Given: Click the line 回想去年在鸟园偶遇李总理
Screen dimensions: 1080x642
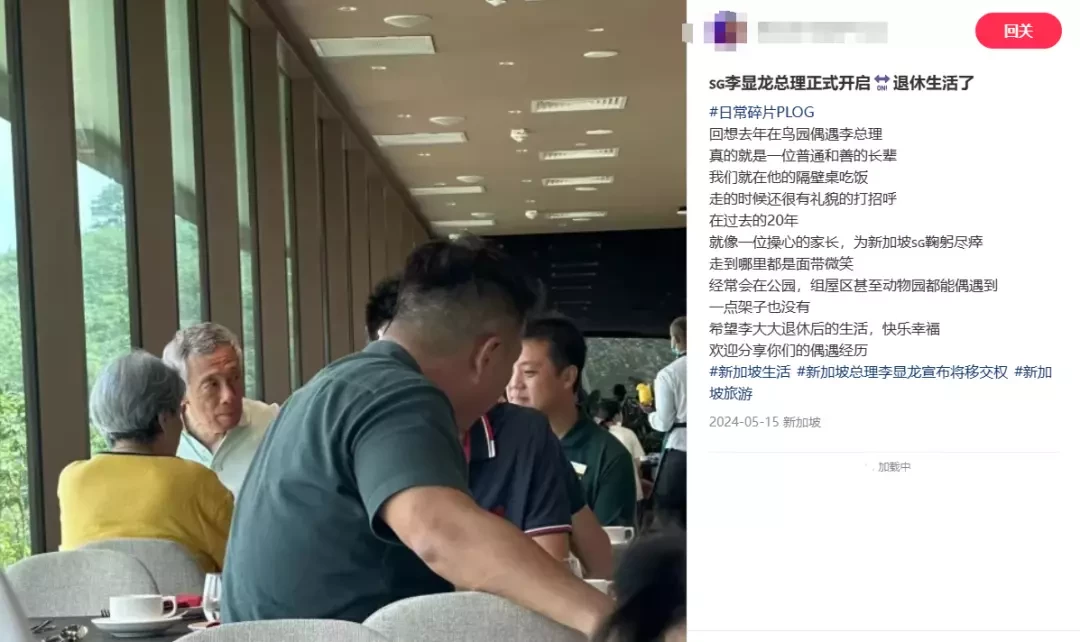Looking at the screenshot, I should (x=796, y=134).
